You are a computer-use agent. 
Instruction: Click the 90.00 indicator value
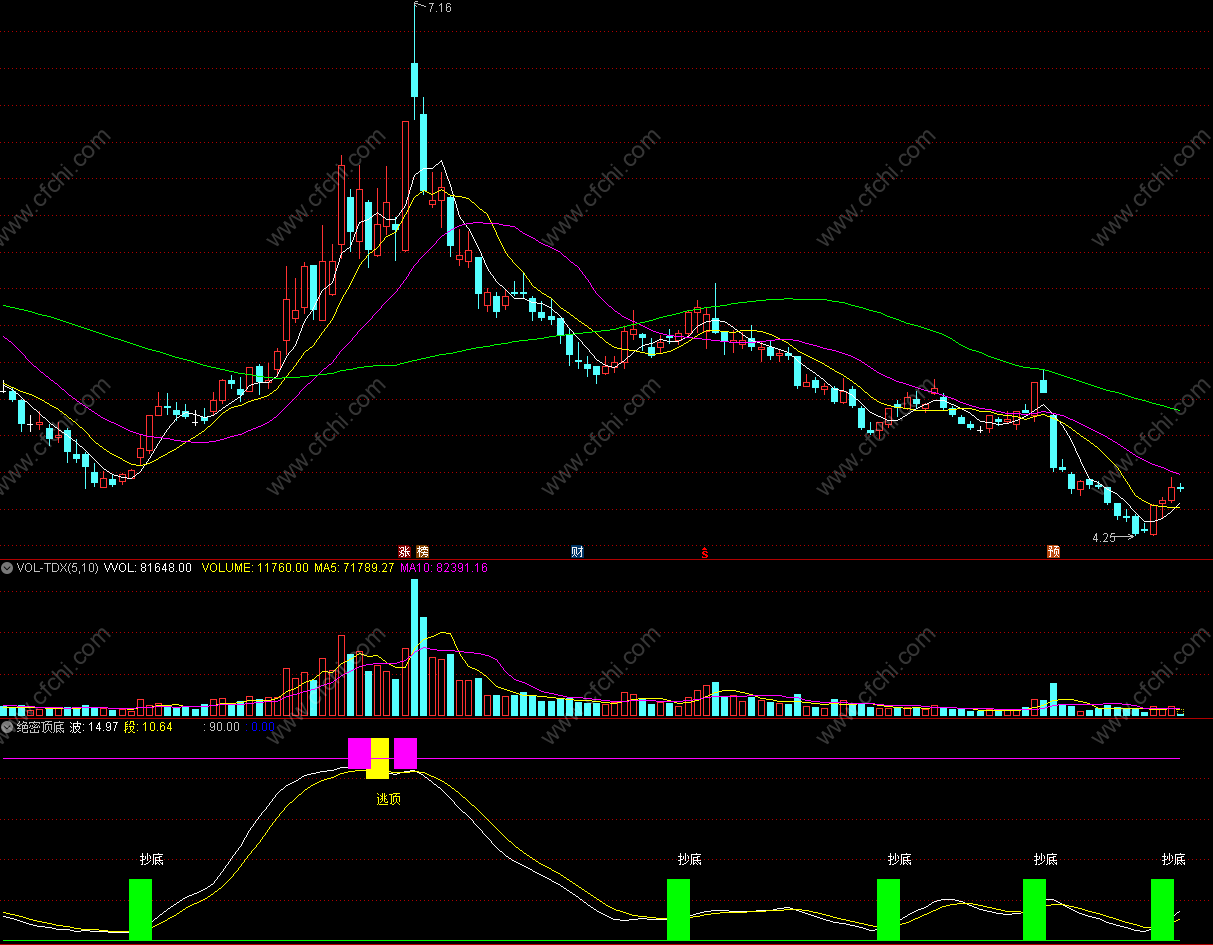click(224, 727)
